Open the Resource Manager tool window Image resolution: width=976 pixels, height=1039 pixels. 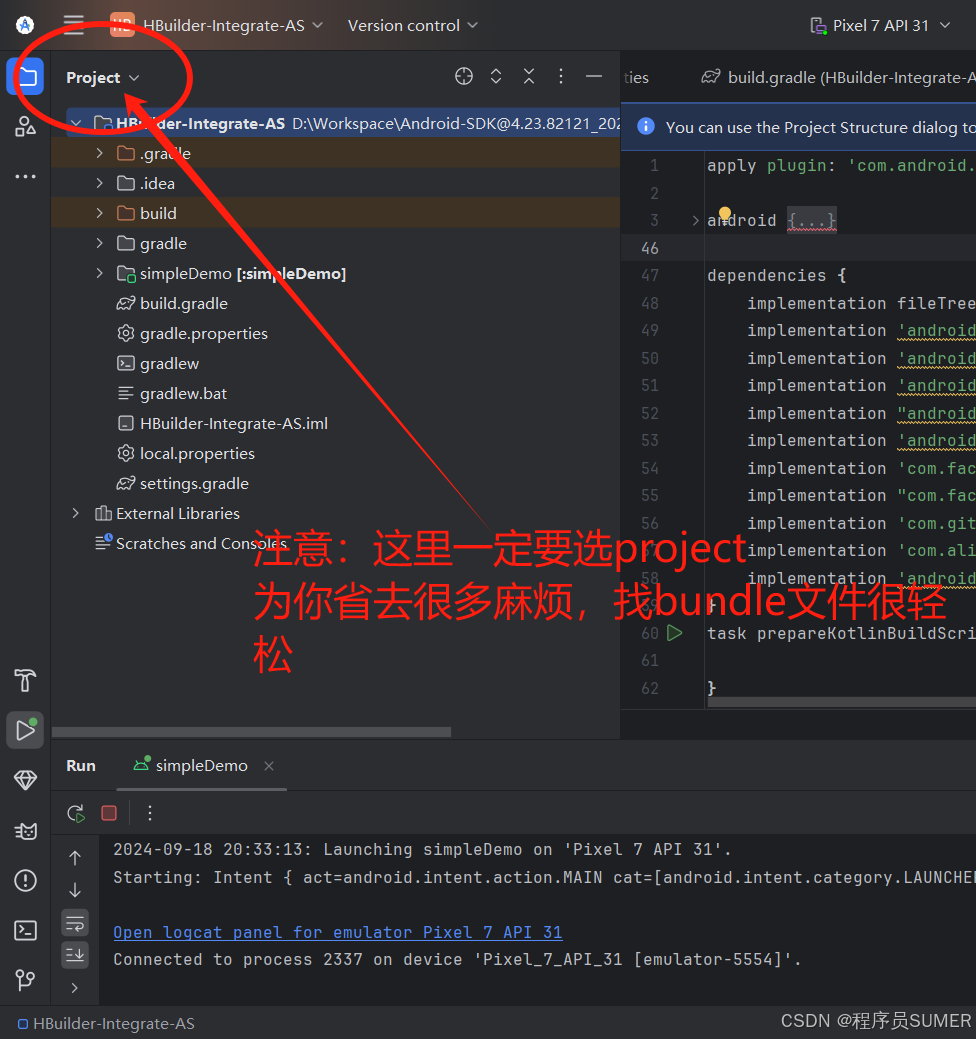pyautogui.click(x=25, y=126)
